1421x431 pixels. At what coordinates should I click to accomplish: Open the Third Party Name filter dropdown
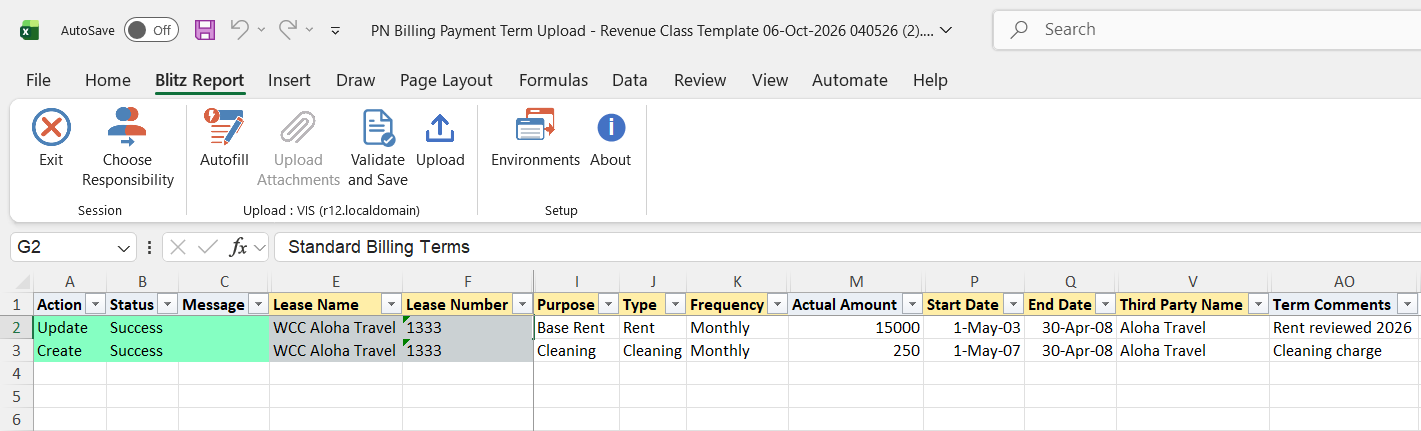[1258, 304]
